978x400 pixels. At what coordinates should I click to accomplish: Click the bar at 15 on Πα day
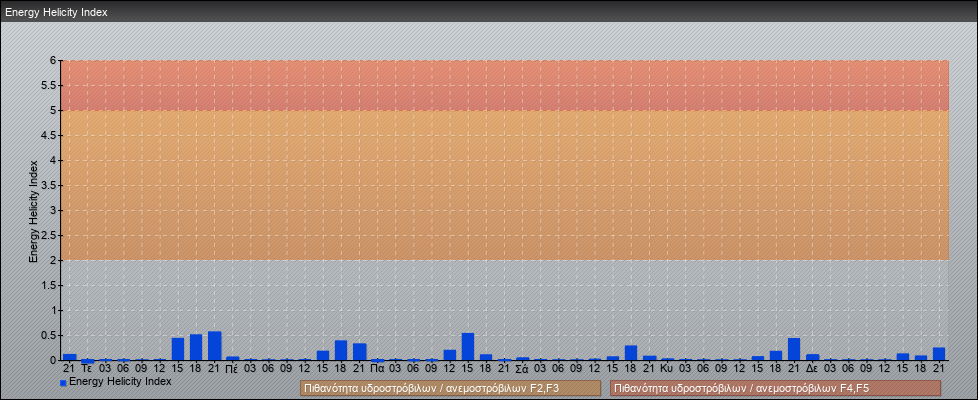coord(468,346)
